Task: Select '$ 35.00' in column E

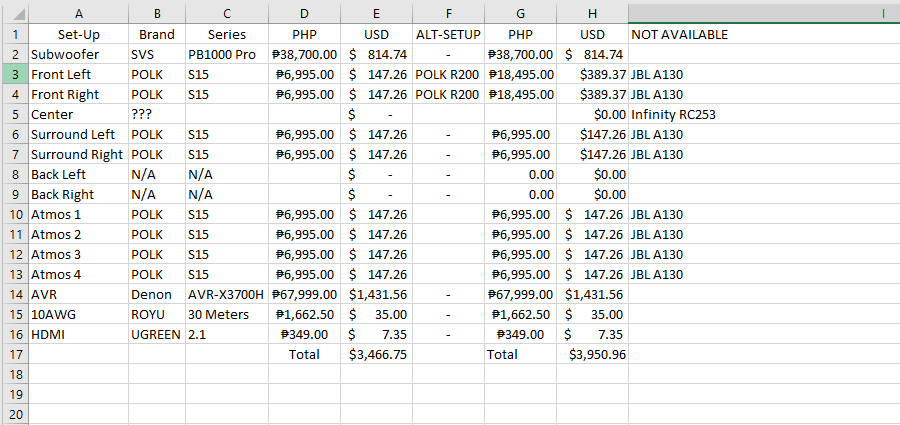Action: pos(377,315)
